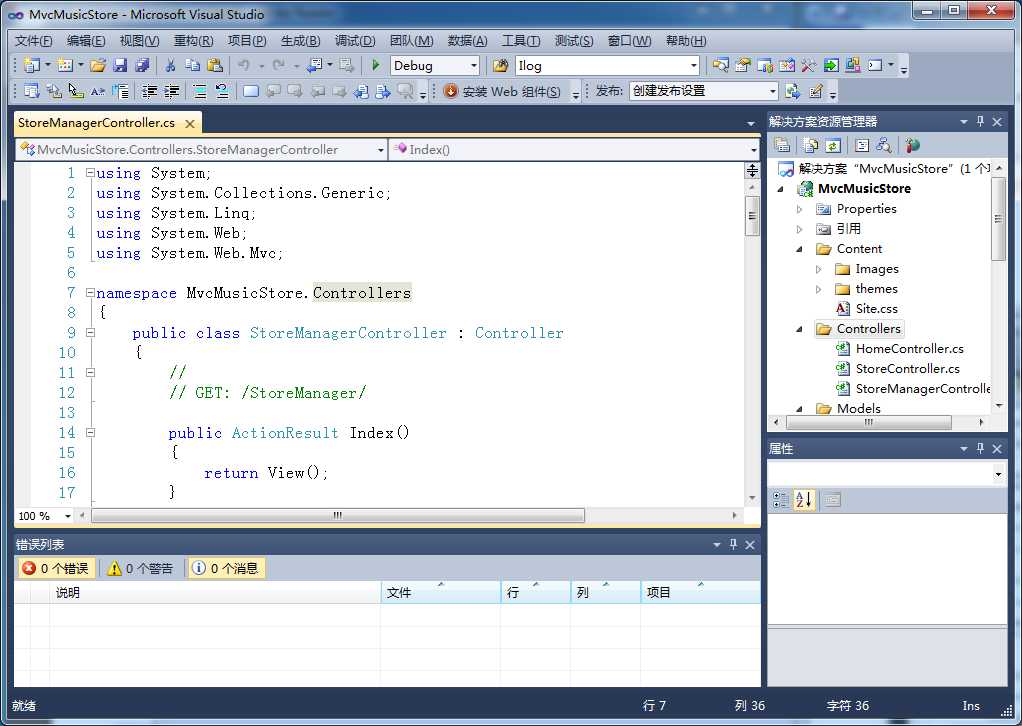Click the Save All icon
The height and width of the screenshot is (726, 1022).
(x=142, y=65)
